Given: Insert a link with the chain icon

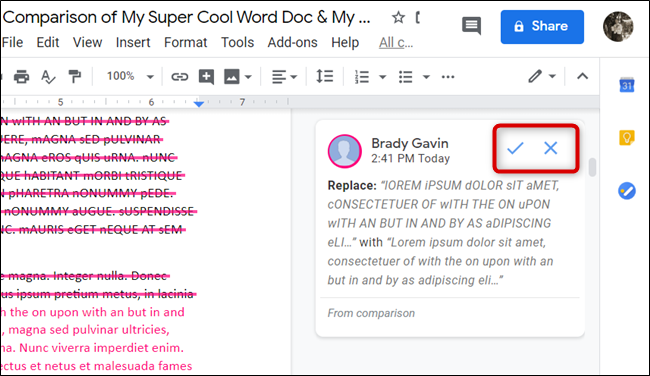Looking at the screenshot, I should (x=179, y=77).
